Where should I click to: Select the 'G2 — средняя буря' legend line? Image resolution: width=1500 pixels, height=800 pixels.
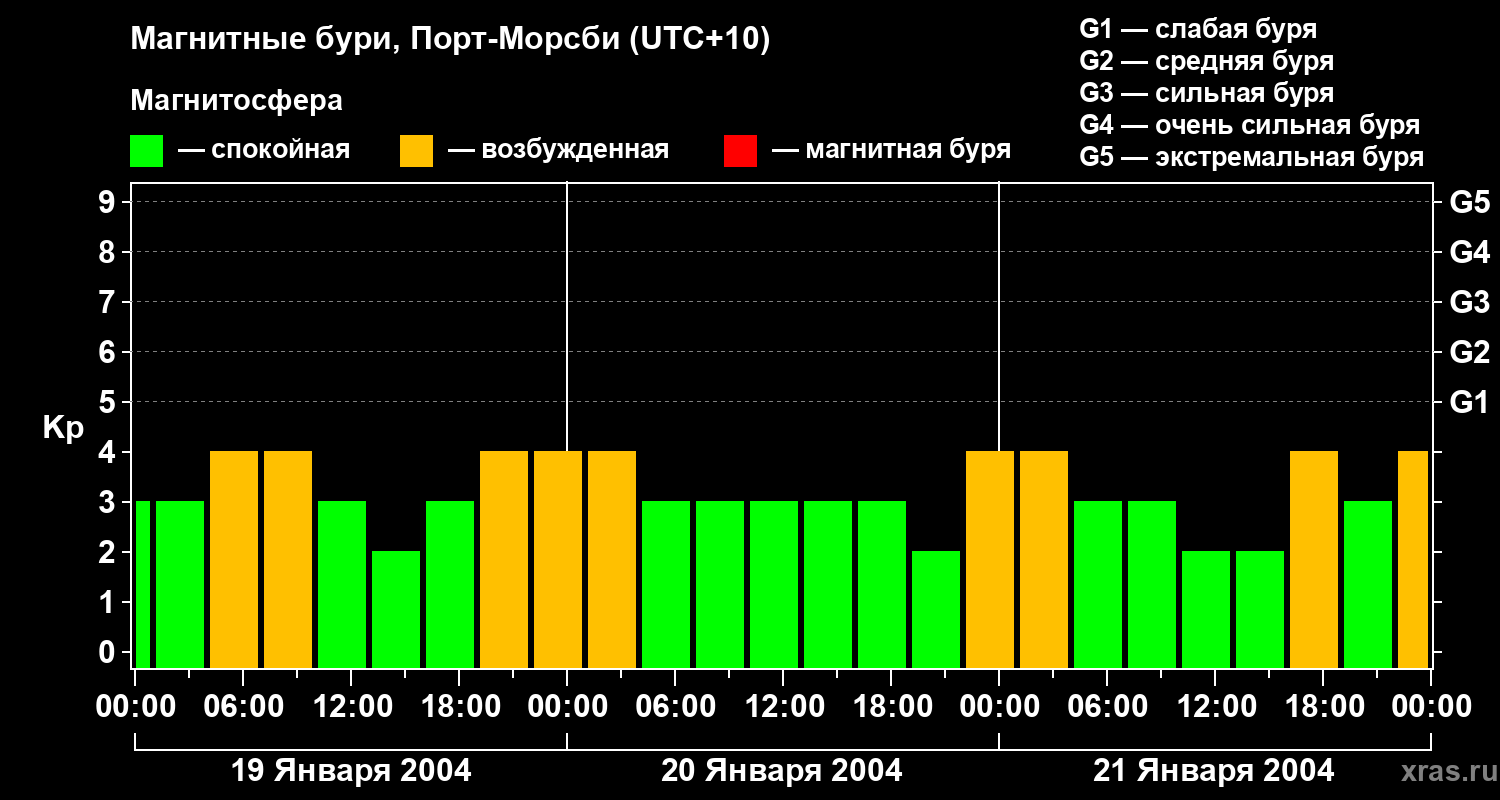[x=1206, y=61]
